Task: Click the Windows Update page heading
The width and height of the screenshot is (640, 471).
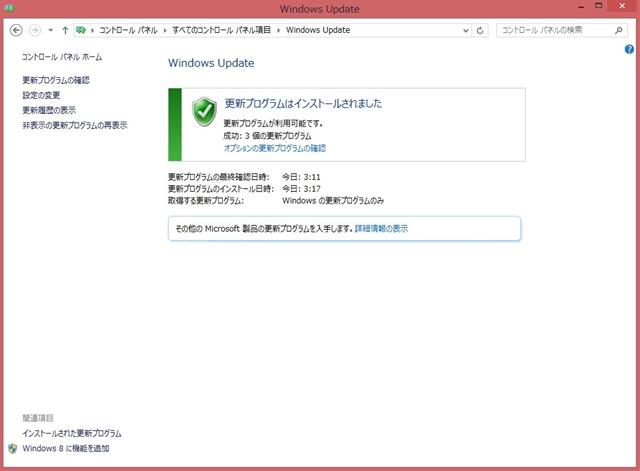Action: coord(211,63)
